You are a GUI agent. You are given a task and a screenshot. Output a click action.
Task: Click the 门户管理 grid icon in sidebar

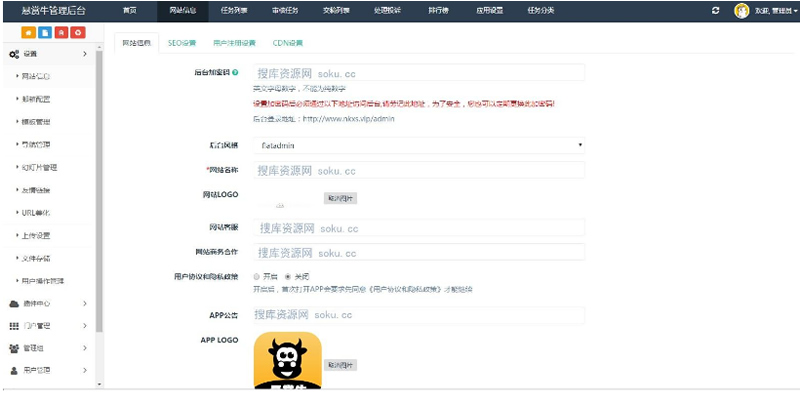[14, 326]
